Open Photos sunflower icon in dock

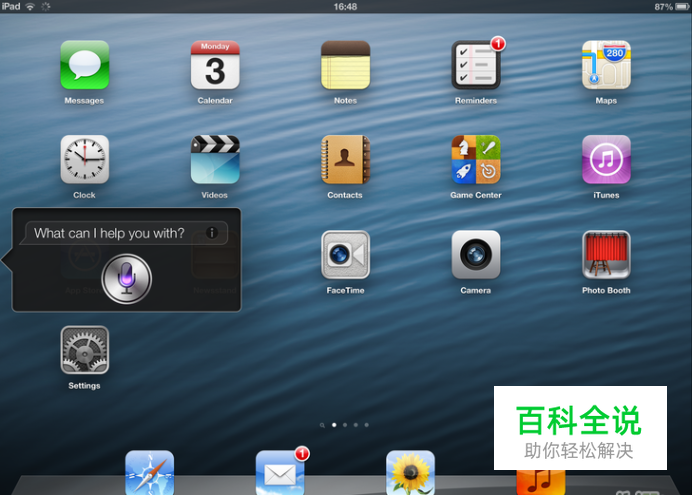point(410,472)
